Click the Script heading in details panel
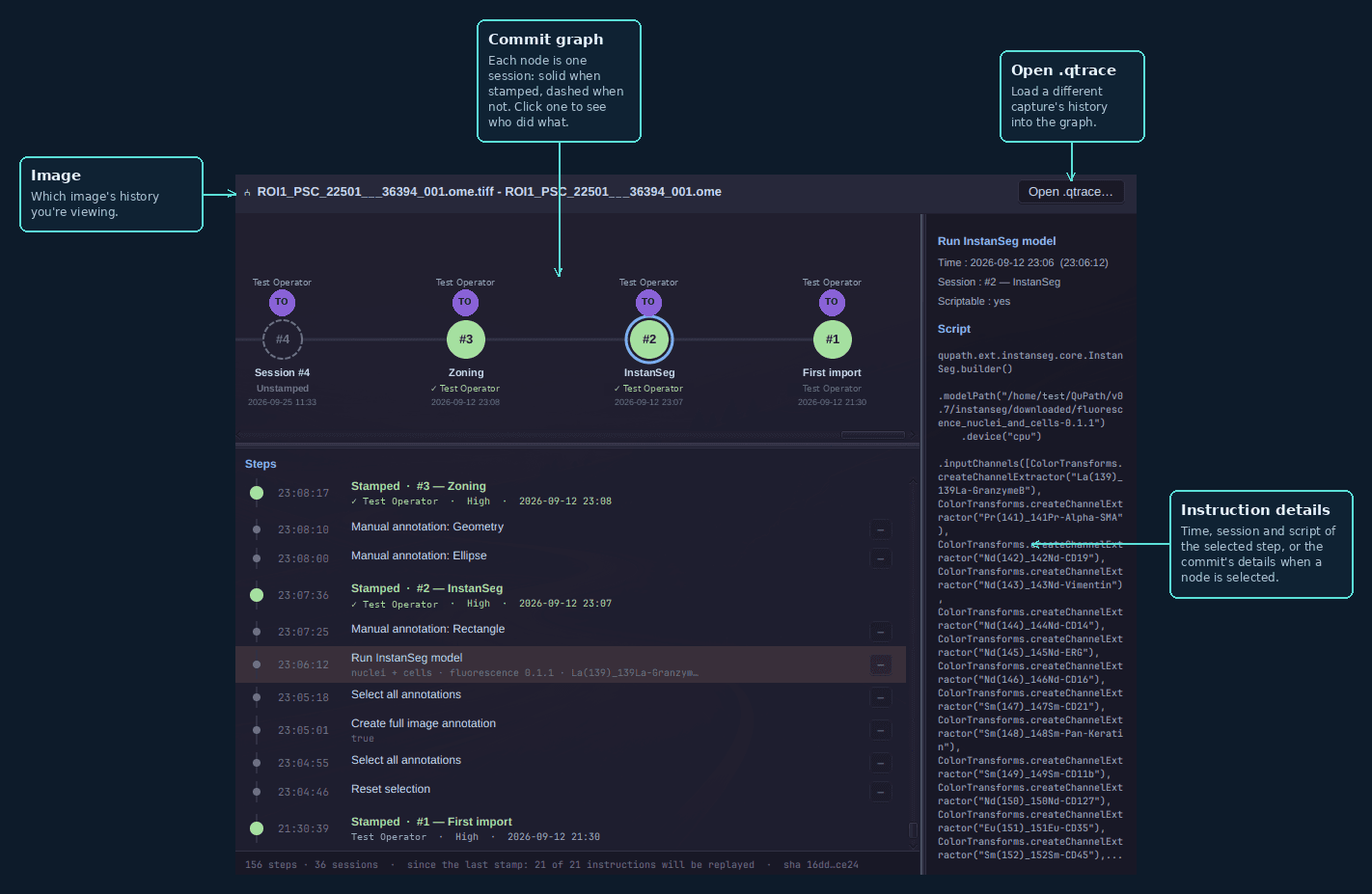This screenshot has width=1372, height=894. (x=954, y=329)
